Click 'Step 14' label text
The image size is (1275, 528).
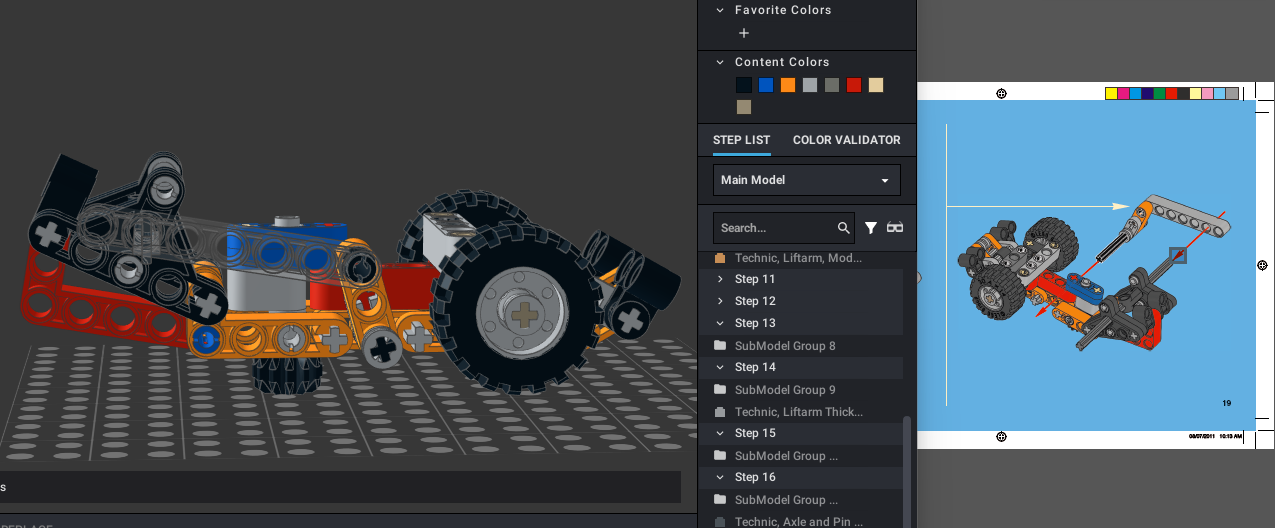[755, 367]
